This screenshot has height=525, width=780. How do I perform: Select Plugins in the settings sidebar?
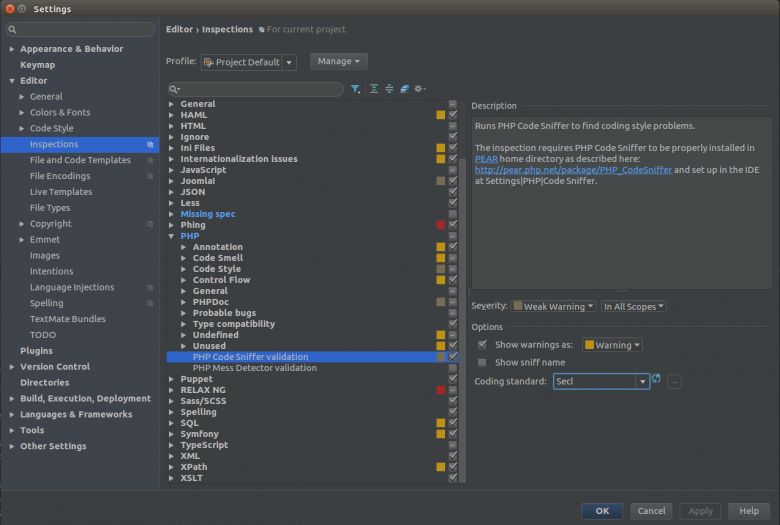click(x=36, y=351)
